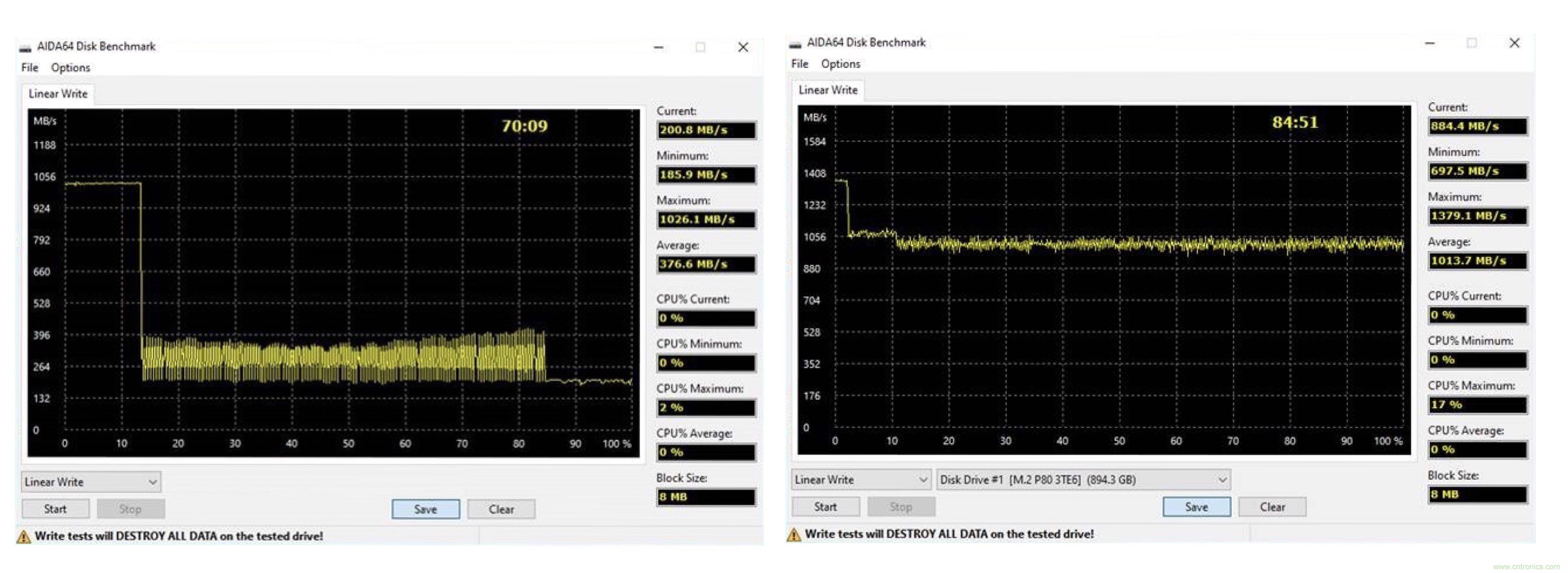This screenshot has height=573, width=1568.
Task: Close the left benchmark window
Action: 743,47
